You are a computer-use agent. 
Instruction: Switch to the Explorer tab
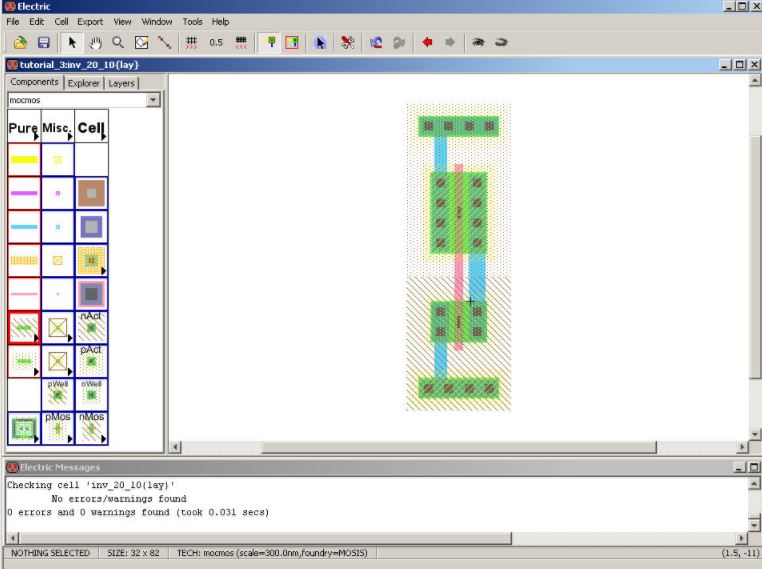point(84,83)
